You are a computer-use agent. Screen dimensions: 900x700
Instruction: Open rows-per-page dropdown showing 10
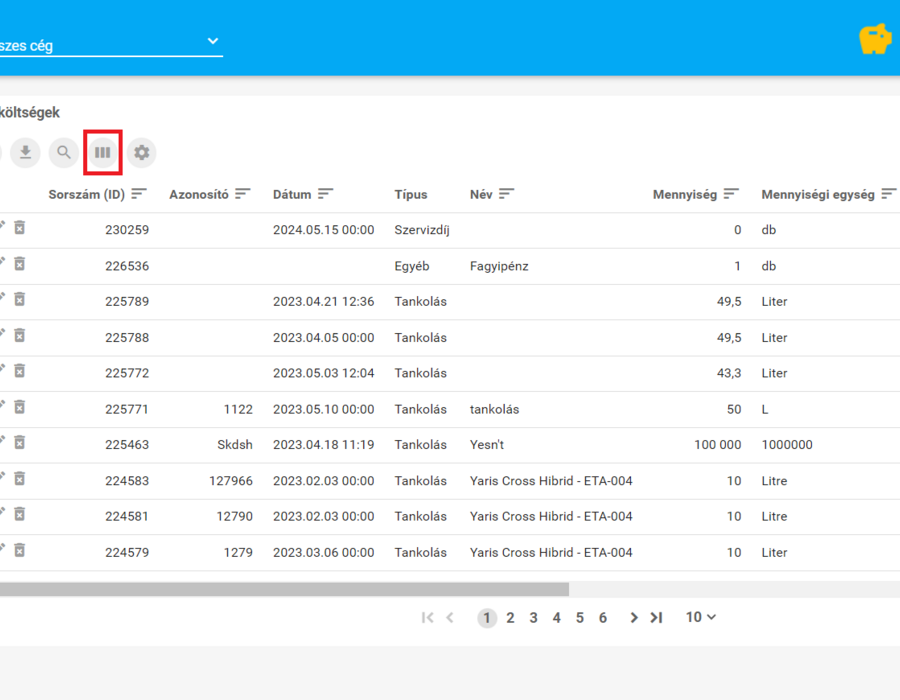coord(701,617)
